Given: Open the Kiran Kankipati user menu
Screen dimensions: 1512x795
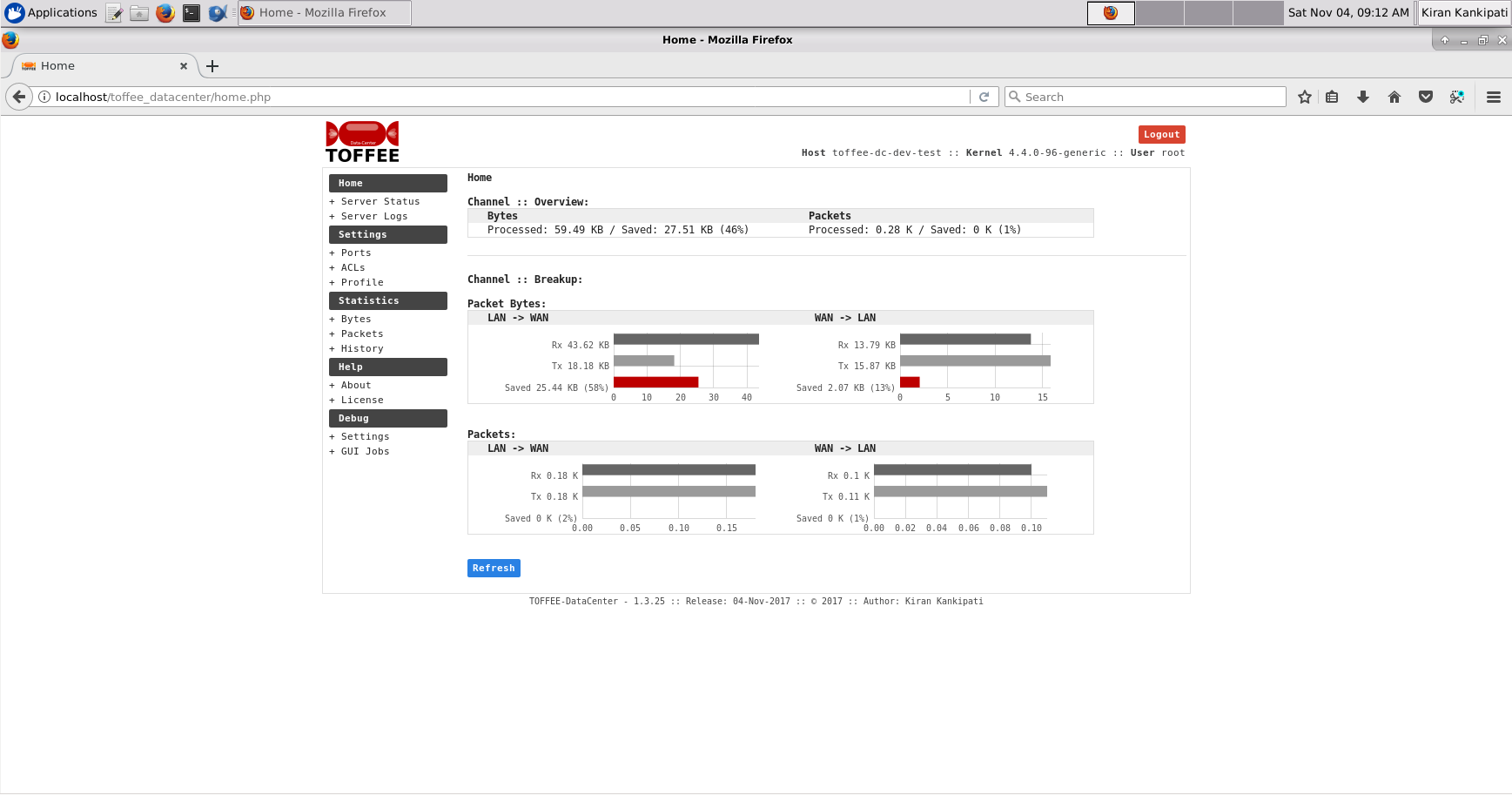Looking at the screenshot, I should click(x=1464, y=12).
